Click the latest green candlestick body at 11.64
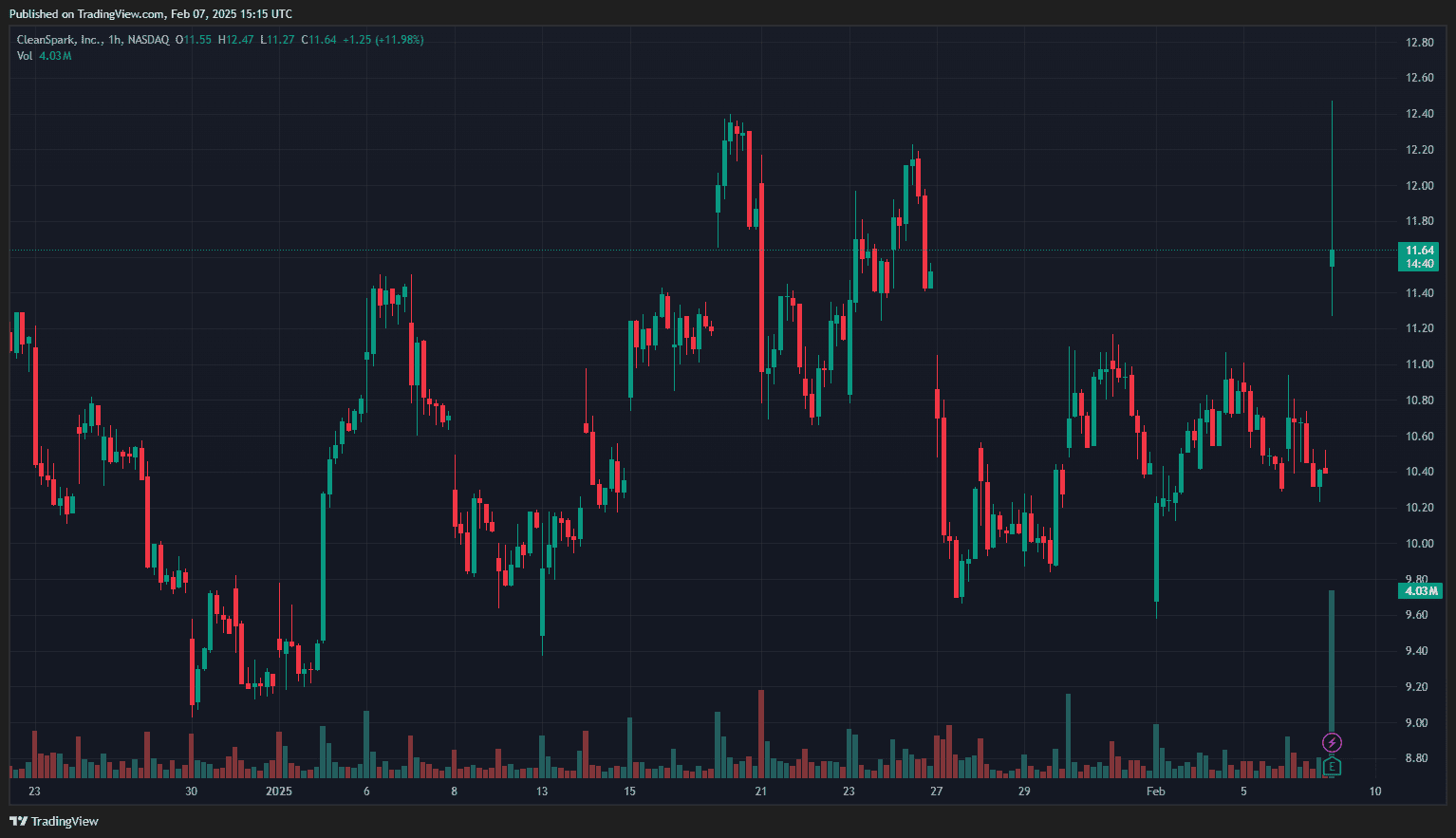The height and width of the screenshot is (838, 1456). 1333,258
